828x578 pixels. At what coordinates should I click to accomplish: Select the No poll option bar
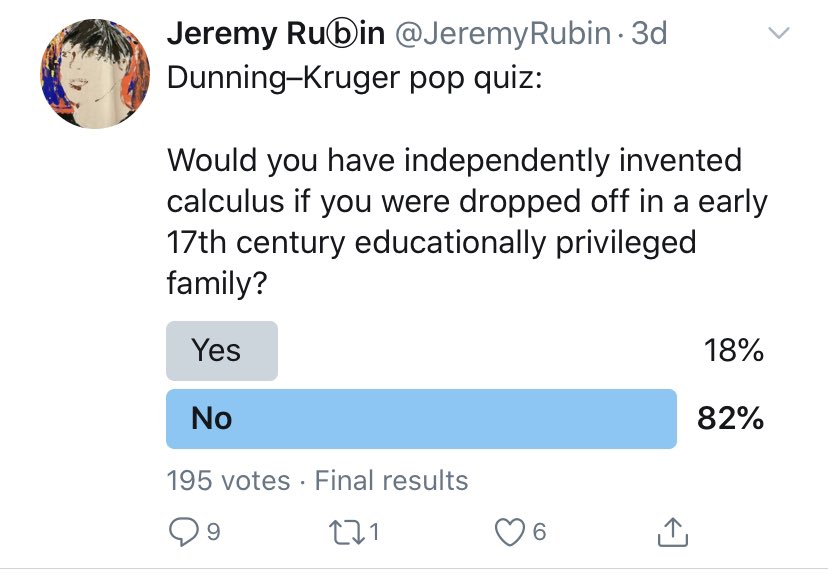coord(421,417)
